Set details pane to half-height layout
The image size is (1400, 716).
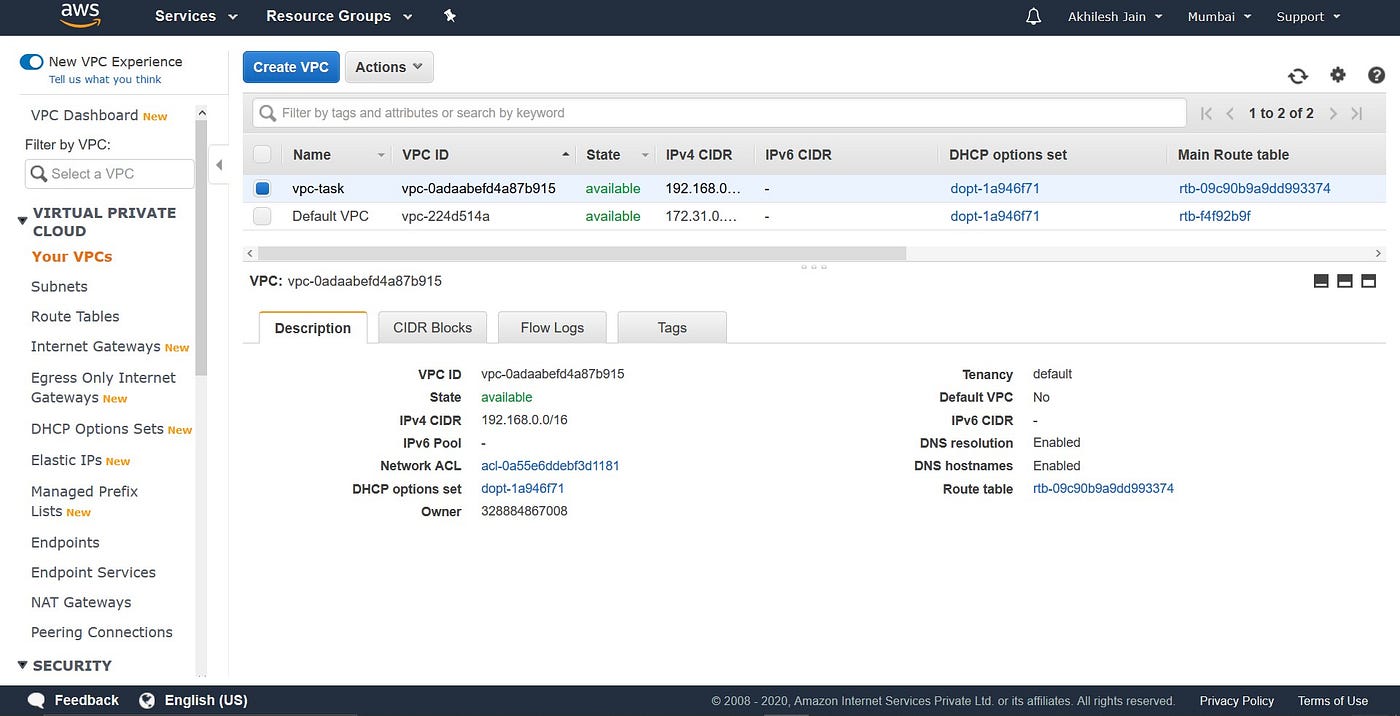point(1345,281)
